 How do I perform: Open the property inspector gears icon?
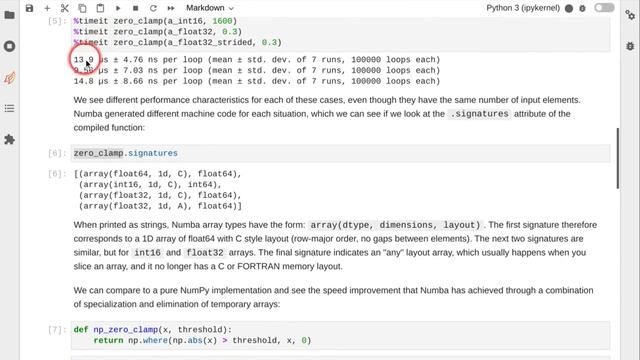click(x=630, y=15)
